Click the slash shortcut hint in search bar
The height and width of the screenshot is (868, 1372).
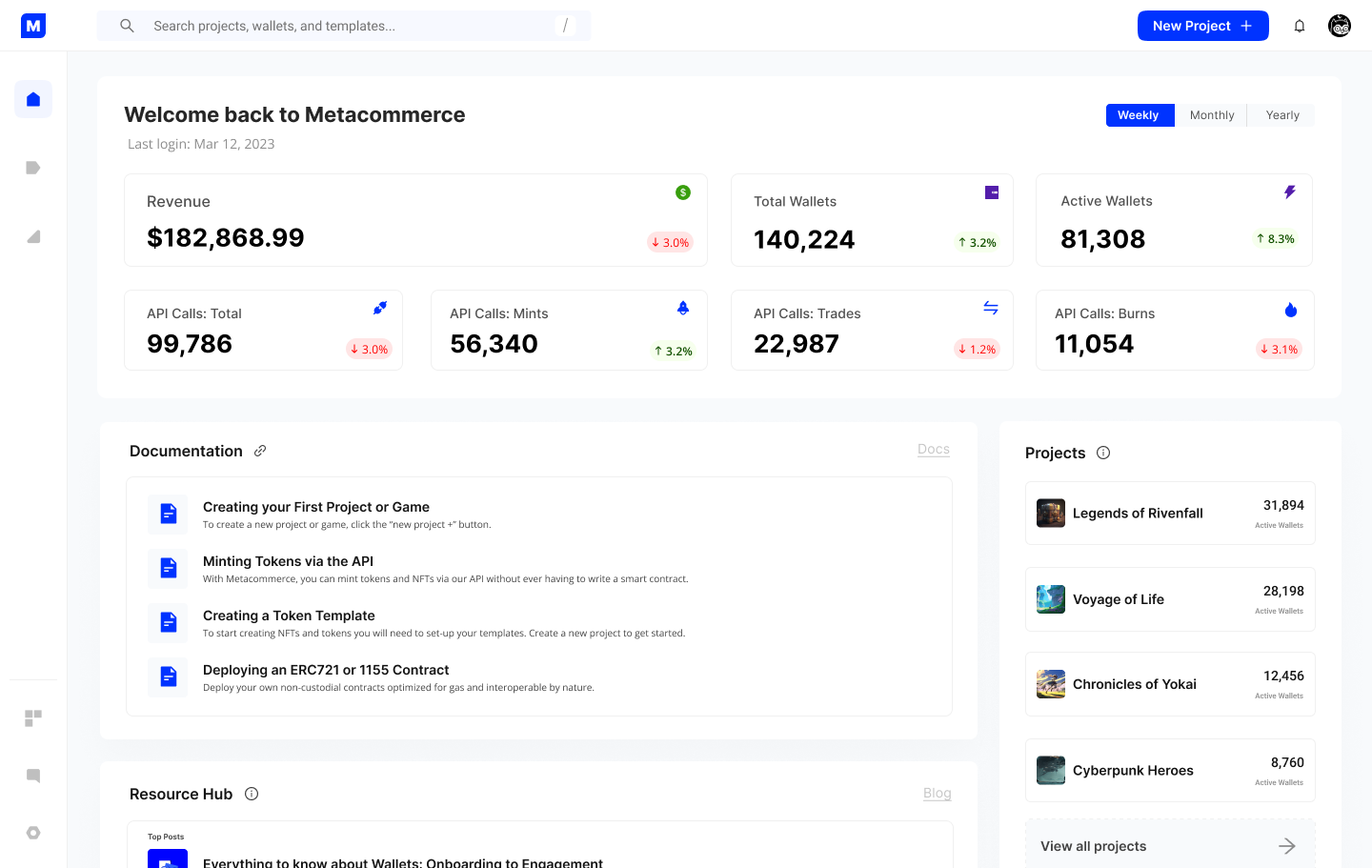pyautogui.click(x=565, y=26)
